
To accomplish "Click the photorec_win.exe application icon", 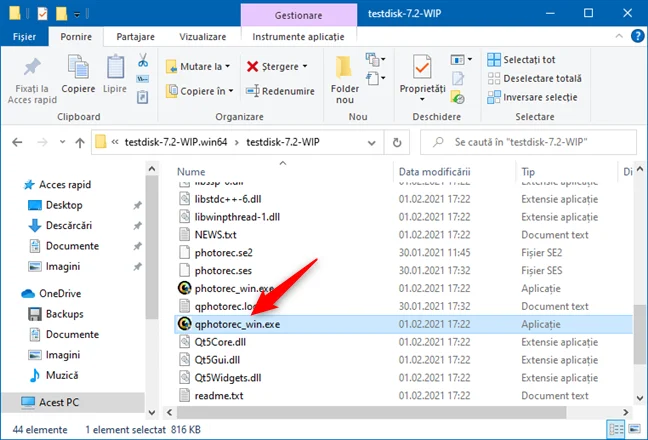I will (x=184, y=288).
